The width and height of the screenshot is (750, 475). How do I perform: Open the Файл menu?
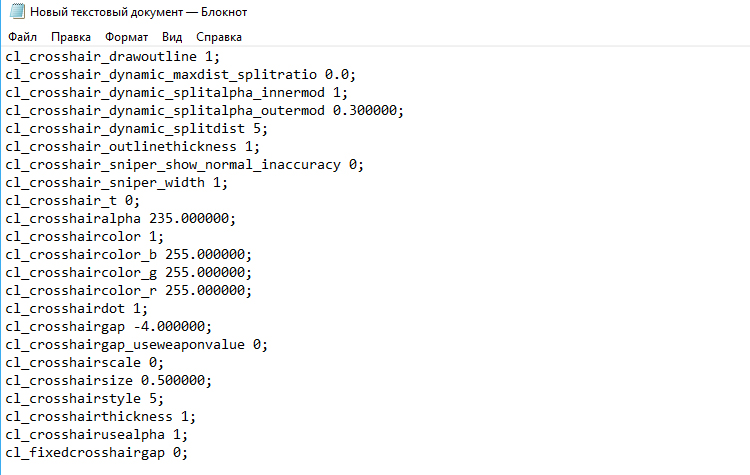point(22,37)
